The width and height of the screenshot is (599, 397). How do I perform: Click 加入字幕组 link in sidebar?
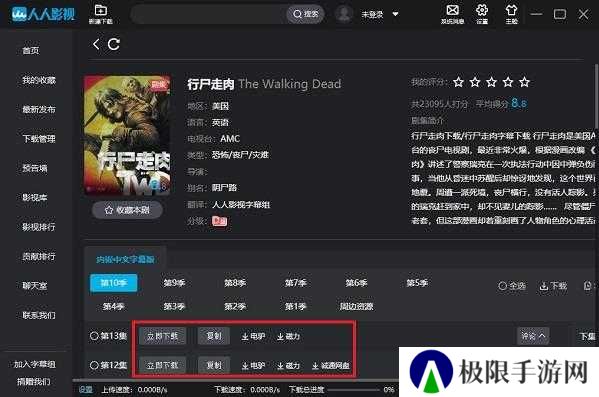(x=35, y=365)
